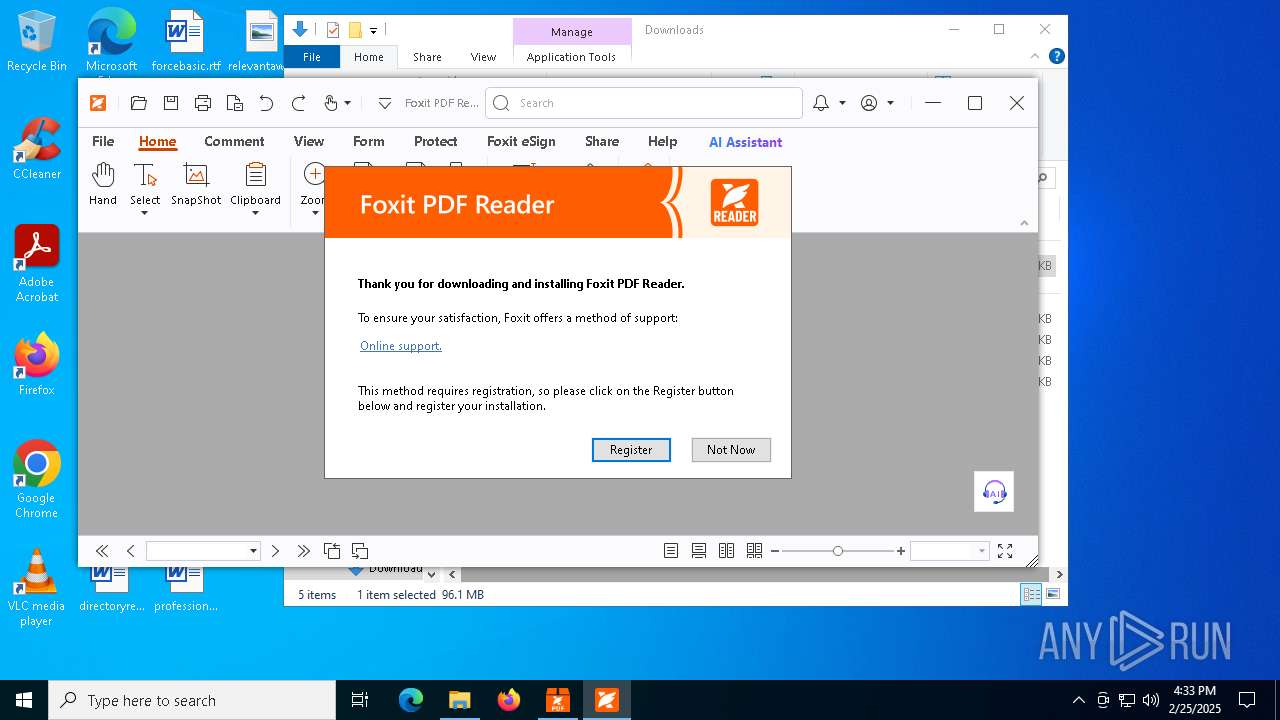This screenshot has width=1280, height=720.
Task: Click the Not Now button
Action: tap(731, 450)
